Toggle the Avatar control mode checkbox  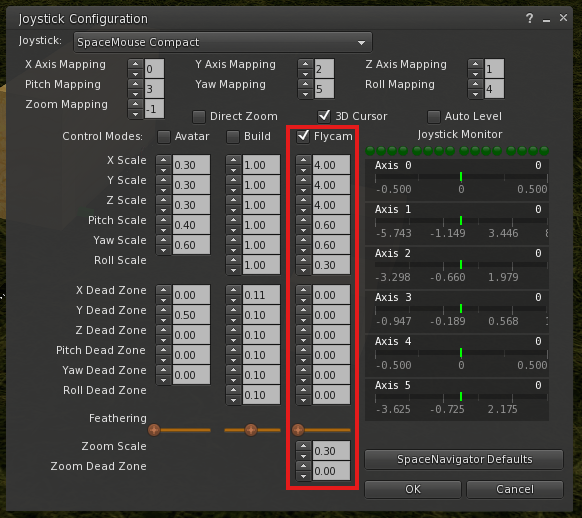[x=164, y=137]
